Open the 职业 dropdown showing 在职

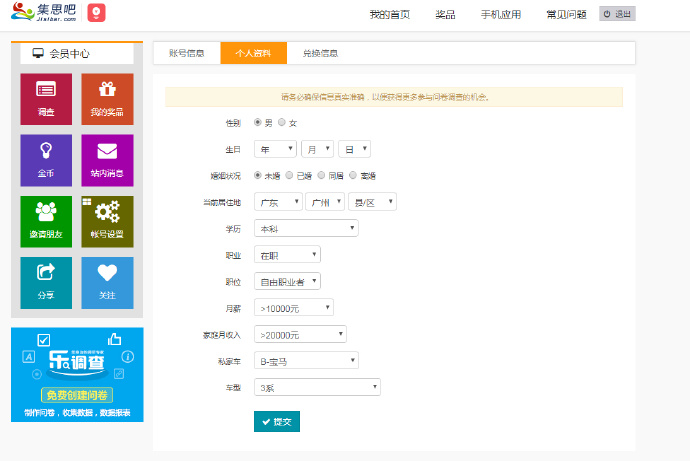coord(287,255)
